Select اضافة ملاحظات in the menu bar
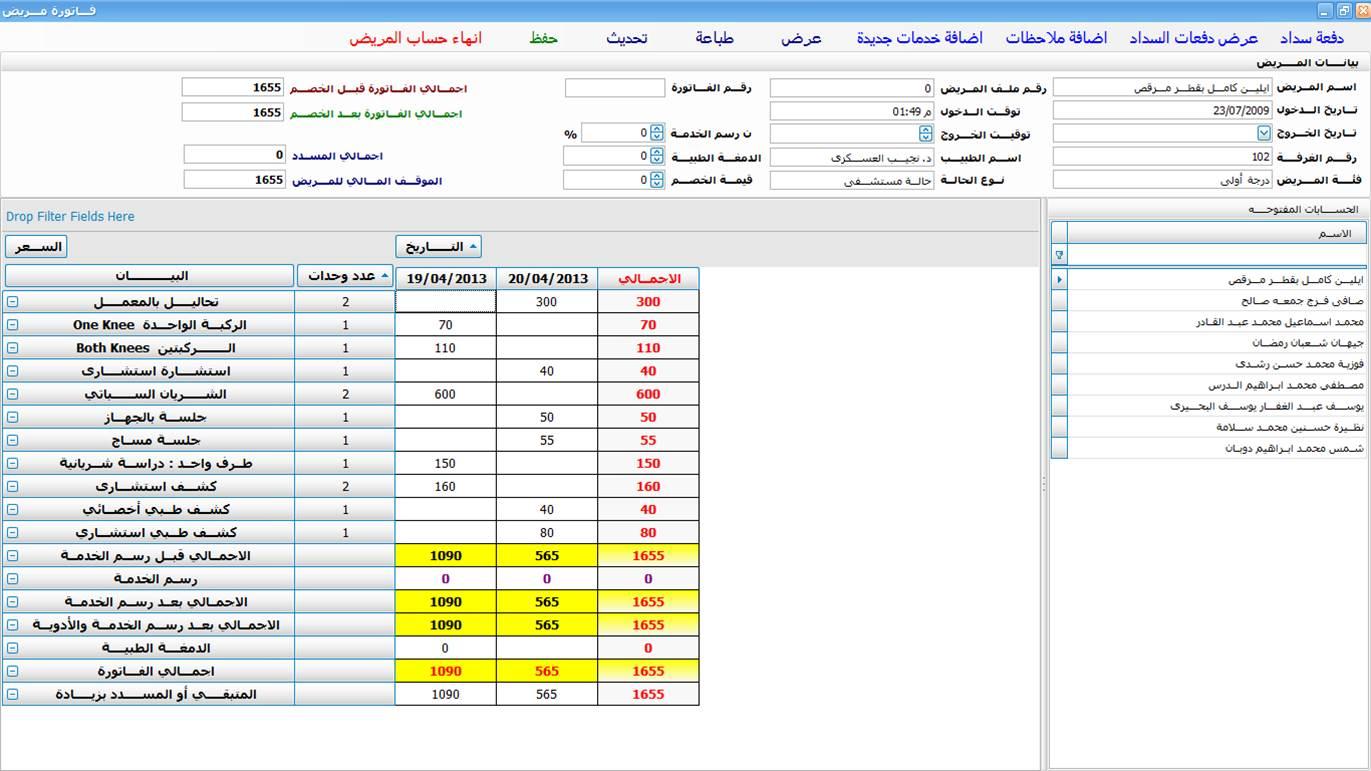This screenshot has width=1371, height=771. (1056, 38)
